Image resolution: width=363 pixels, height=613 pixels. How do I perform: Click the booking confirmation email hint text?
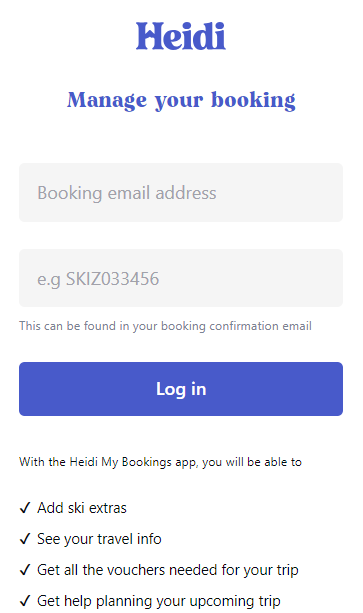(x=165, y=326)
